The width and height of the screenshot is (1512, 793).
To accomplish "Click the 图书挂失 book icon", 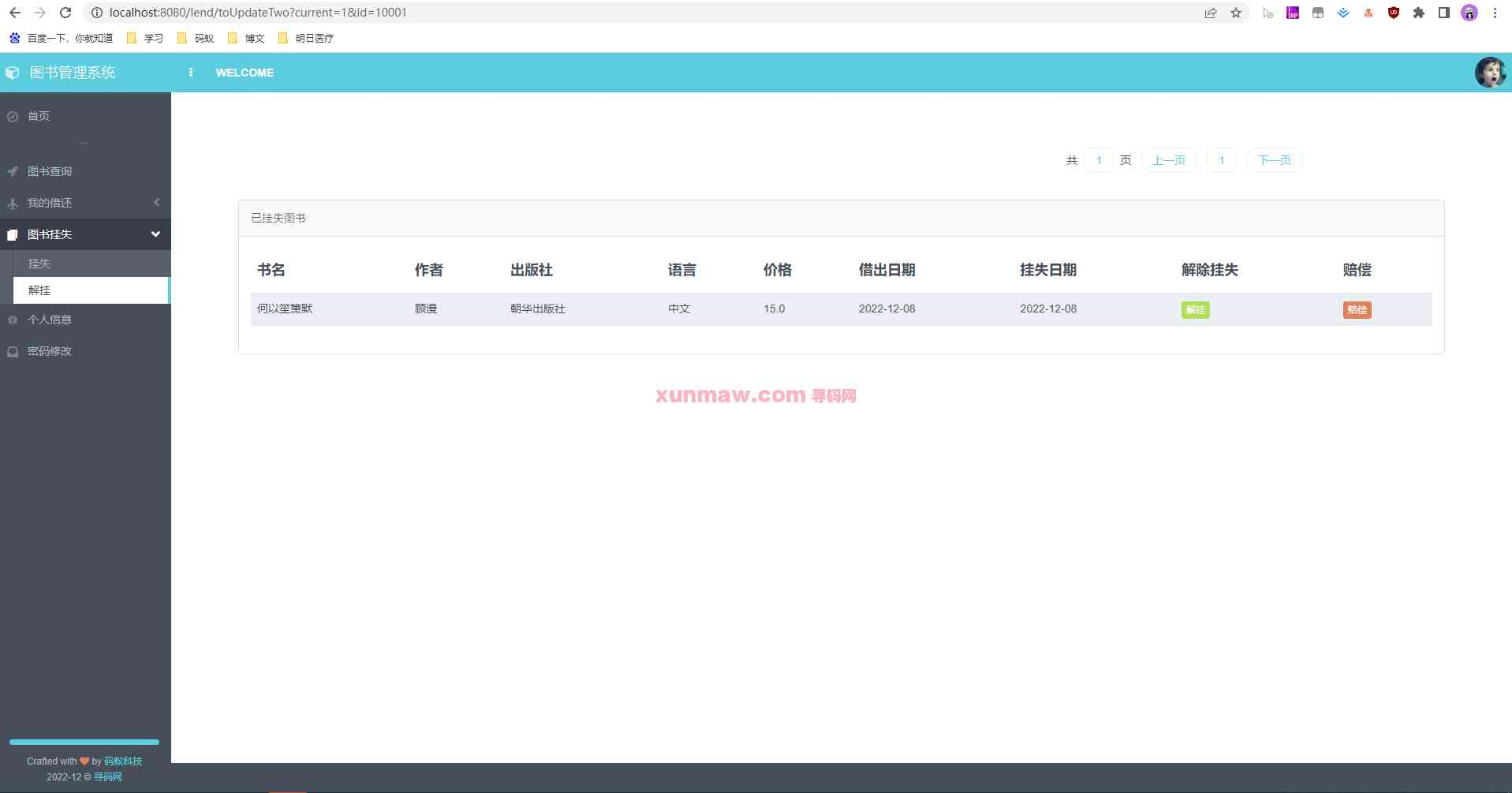I will [12, 234].
